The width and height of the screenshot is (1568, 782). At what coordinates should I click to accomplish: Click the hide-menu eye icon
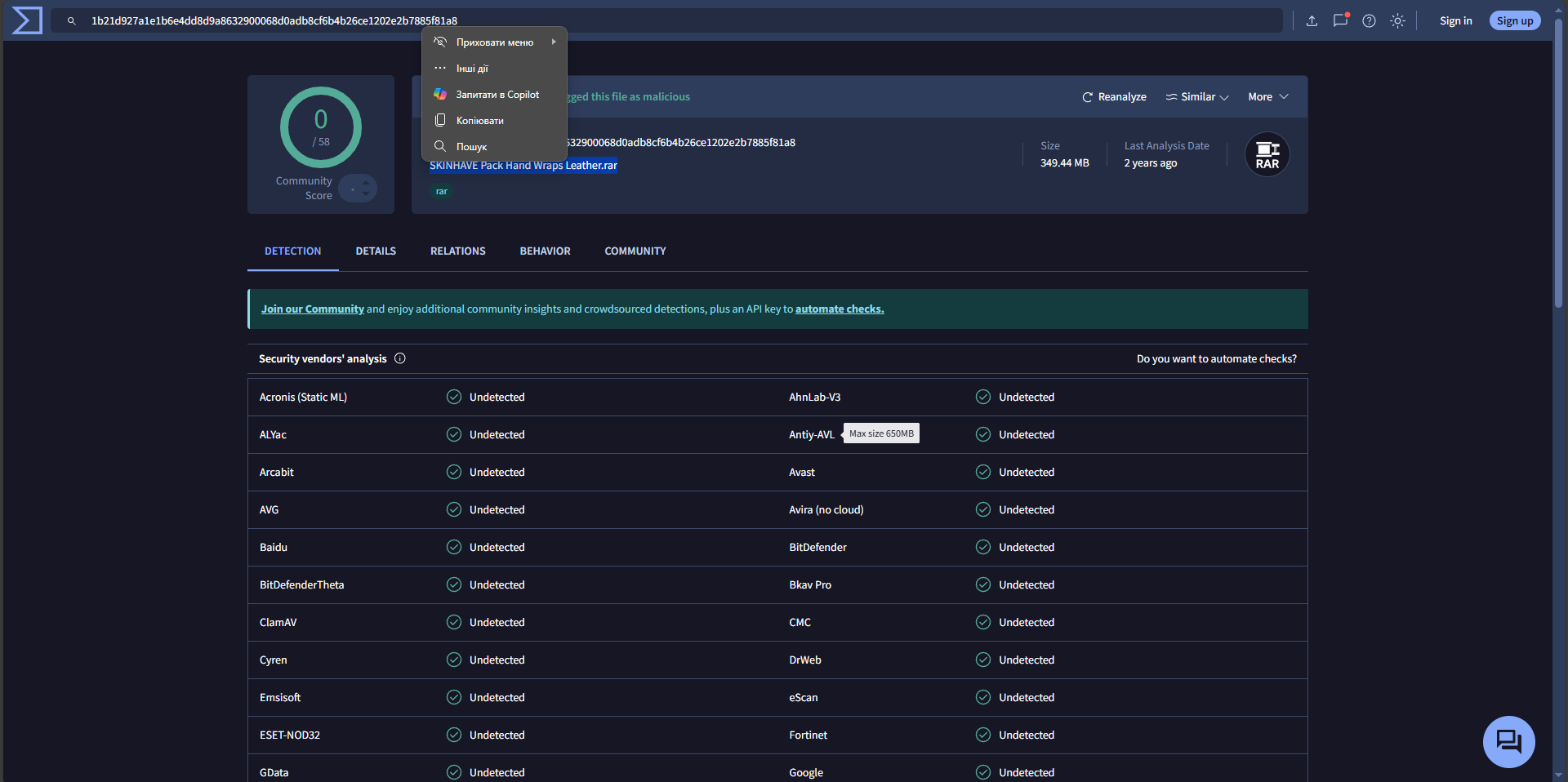pyautogui.click(x=440, y=42)
